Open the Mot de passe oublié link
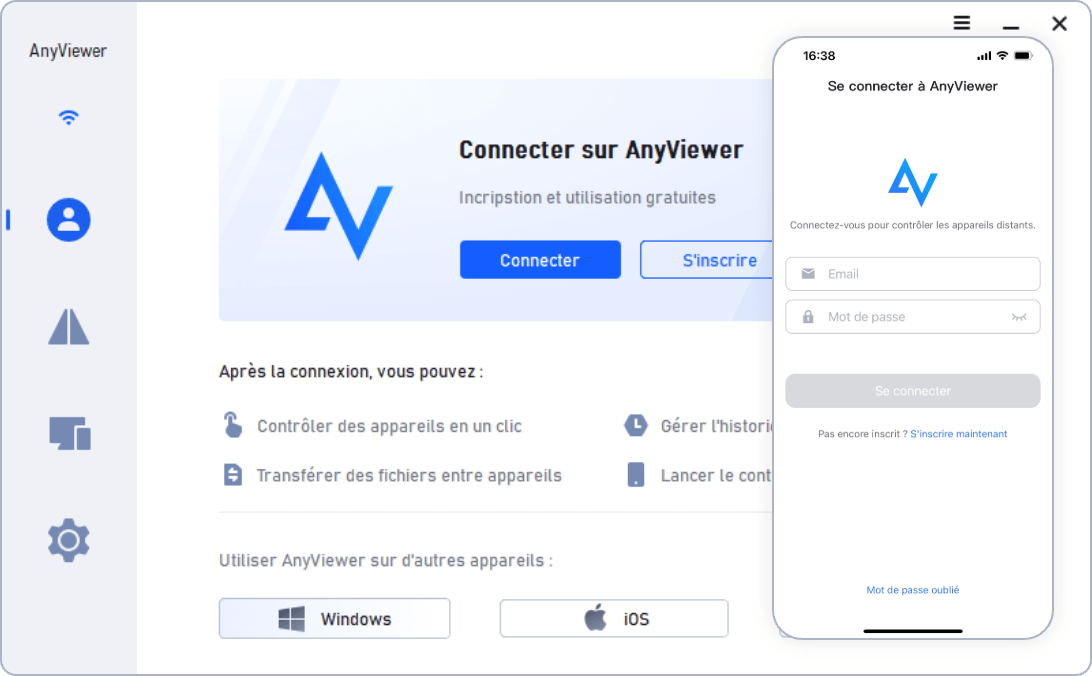 click(x=912, y=590)
